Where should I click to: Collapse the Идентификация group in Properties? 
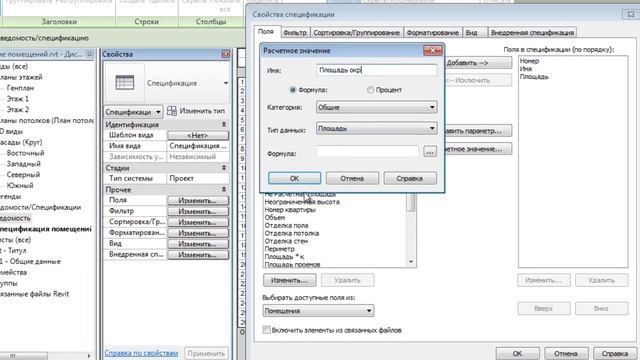tap(224, 124)
